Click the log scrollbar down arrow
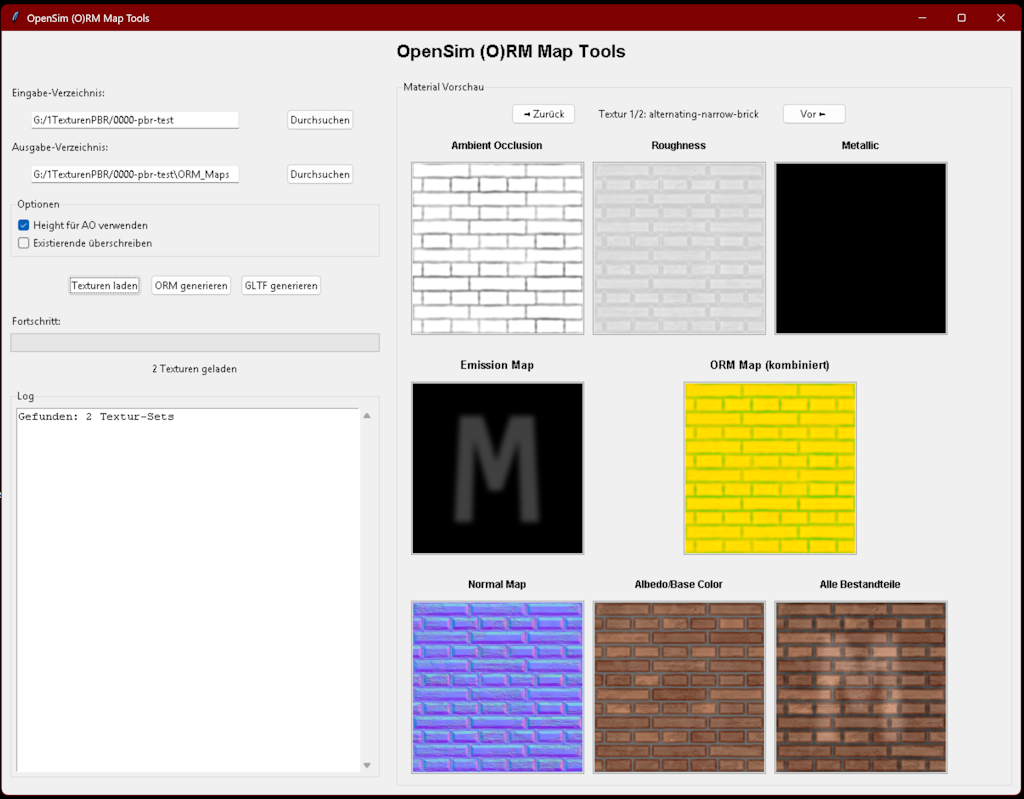 pos(367,765)
